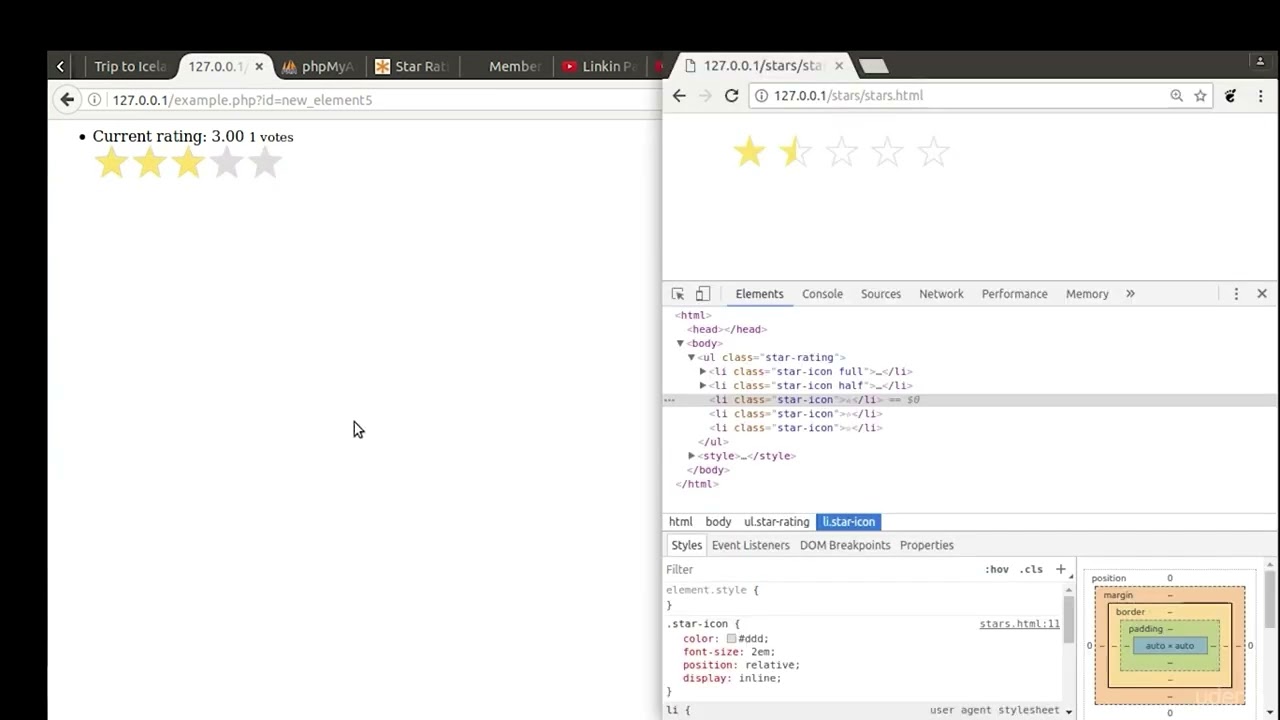This screenshot has width=1280, height=720.
Task: Expand the li star-icon half node
Action: 702,385
